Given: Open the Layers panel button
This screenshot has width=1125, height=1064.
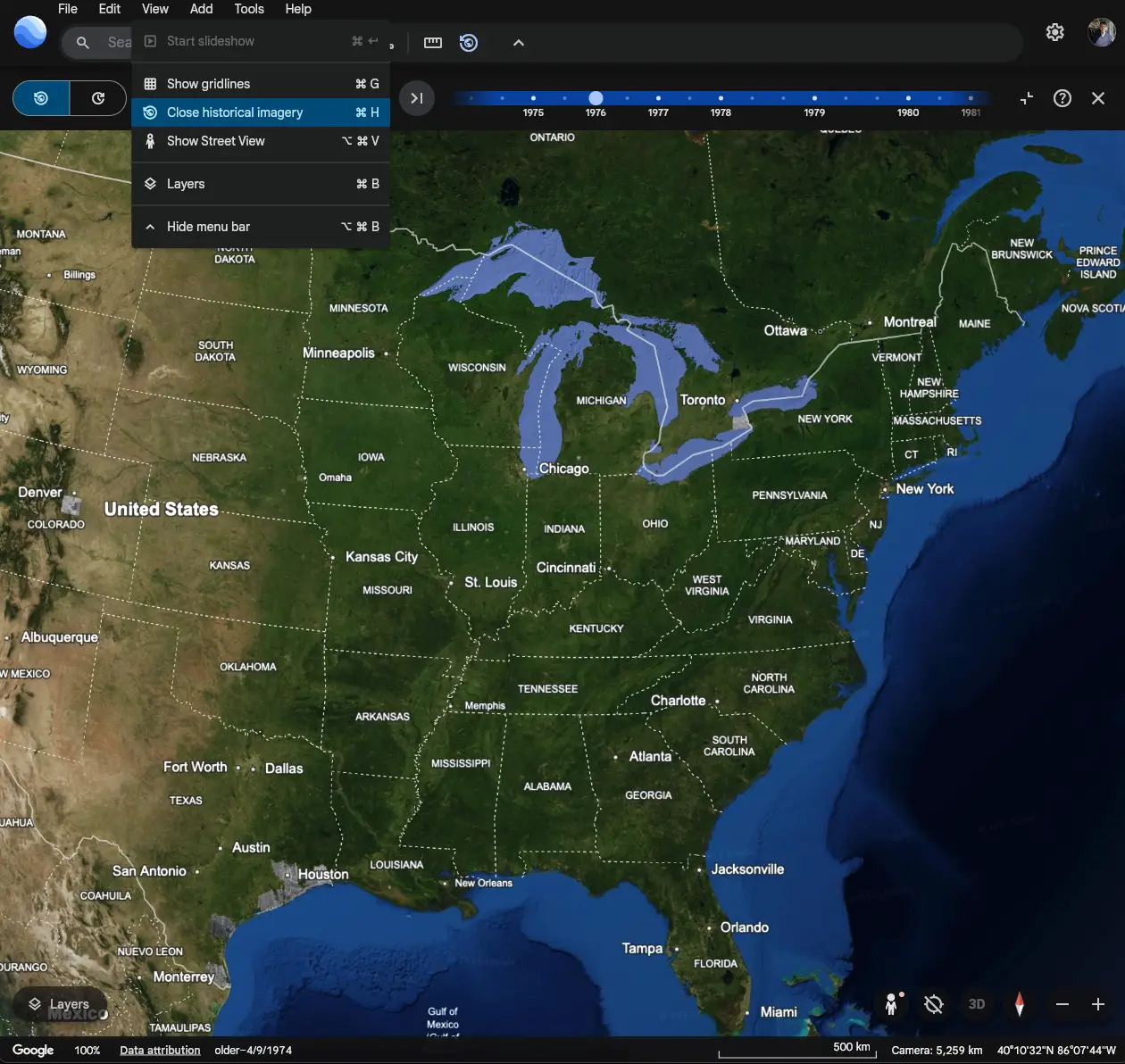Looking at the screenshot, I should 60,1003.
